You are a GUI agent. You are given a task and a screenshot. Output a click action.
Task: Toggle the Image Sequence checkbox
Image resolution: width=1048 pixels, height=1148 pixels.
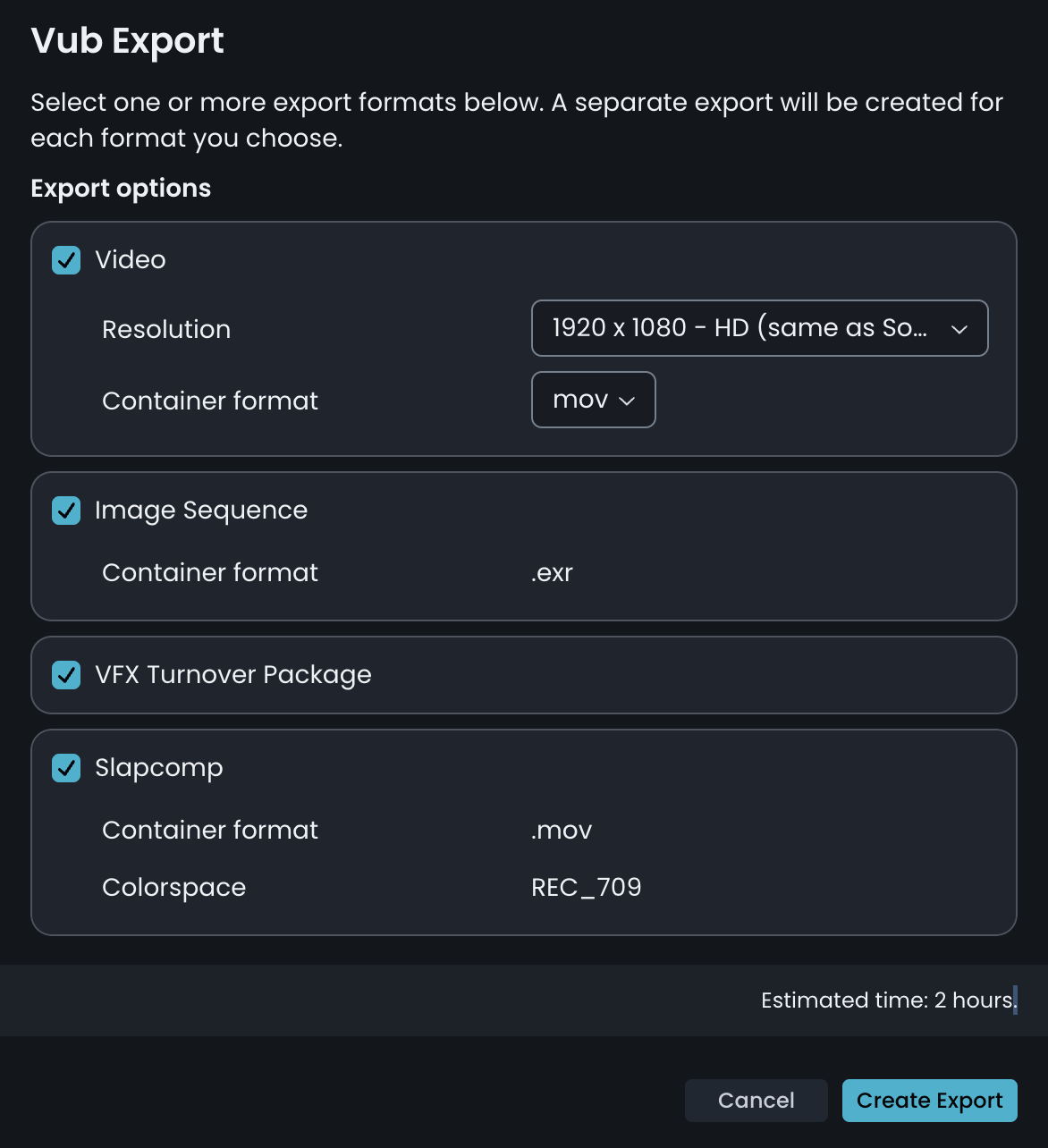(66, 511)
